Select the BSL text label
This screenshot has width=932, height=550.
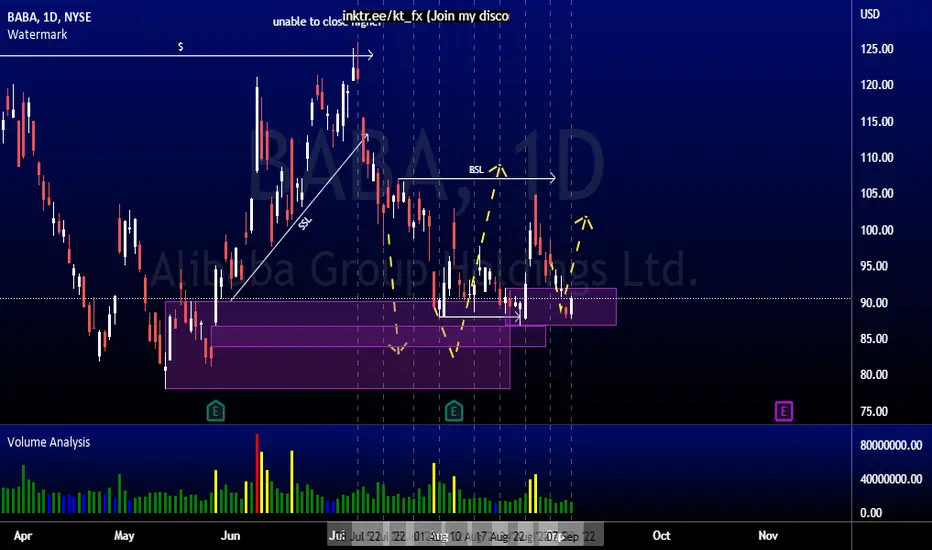(476, 170)
